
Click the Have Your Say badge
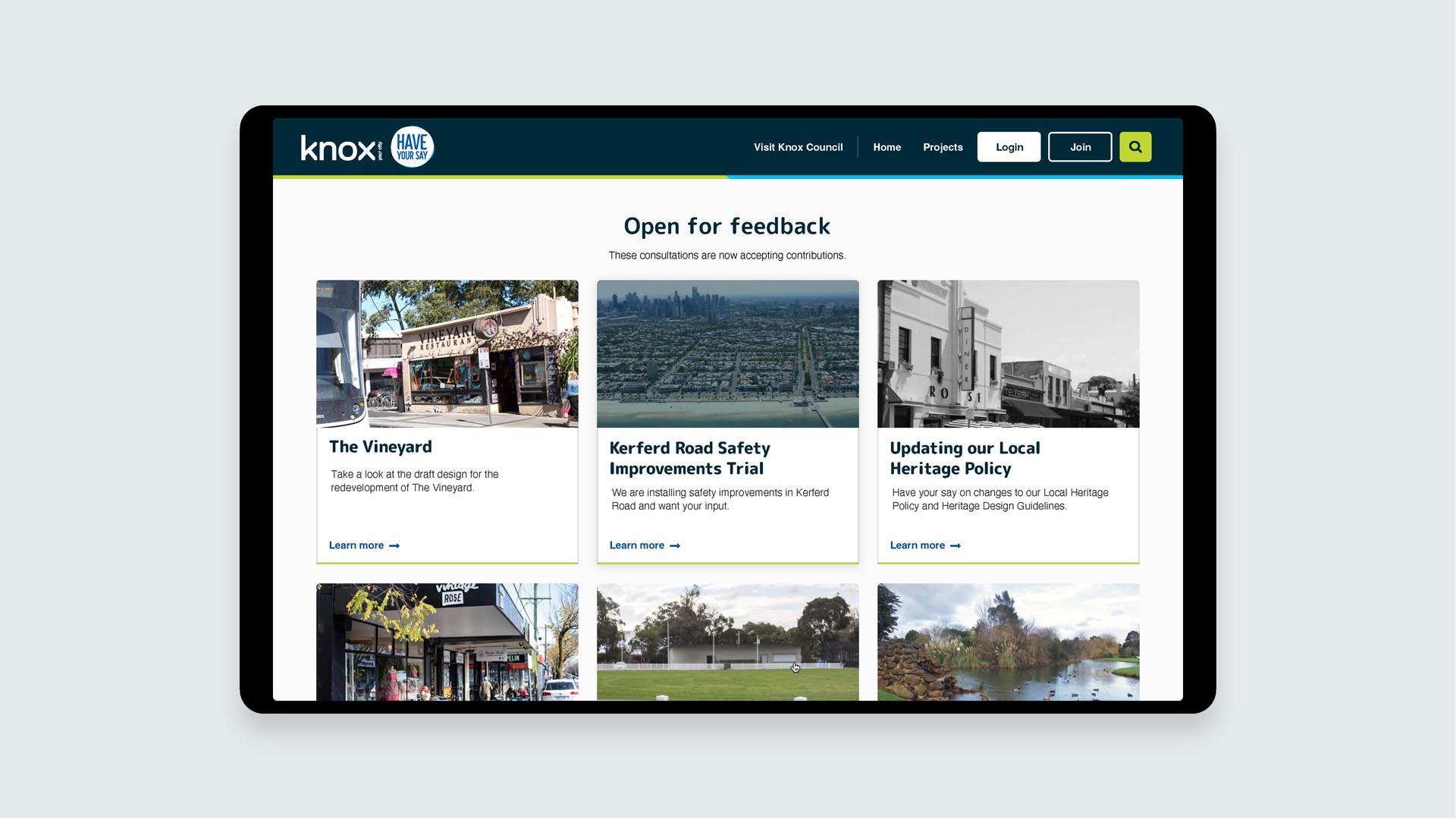(x=412, y=147)
